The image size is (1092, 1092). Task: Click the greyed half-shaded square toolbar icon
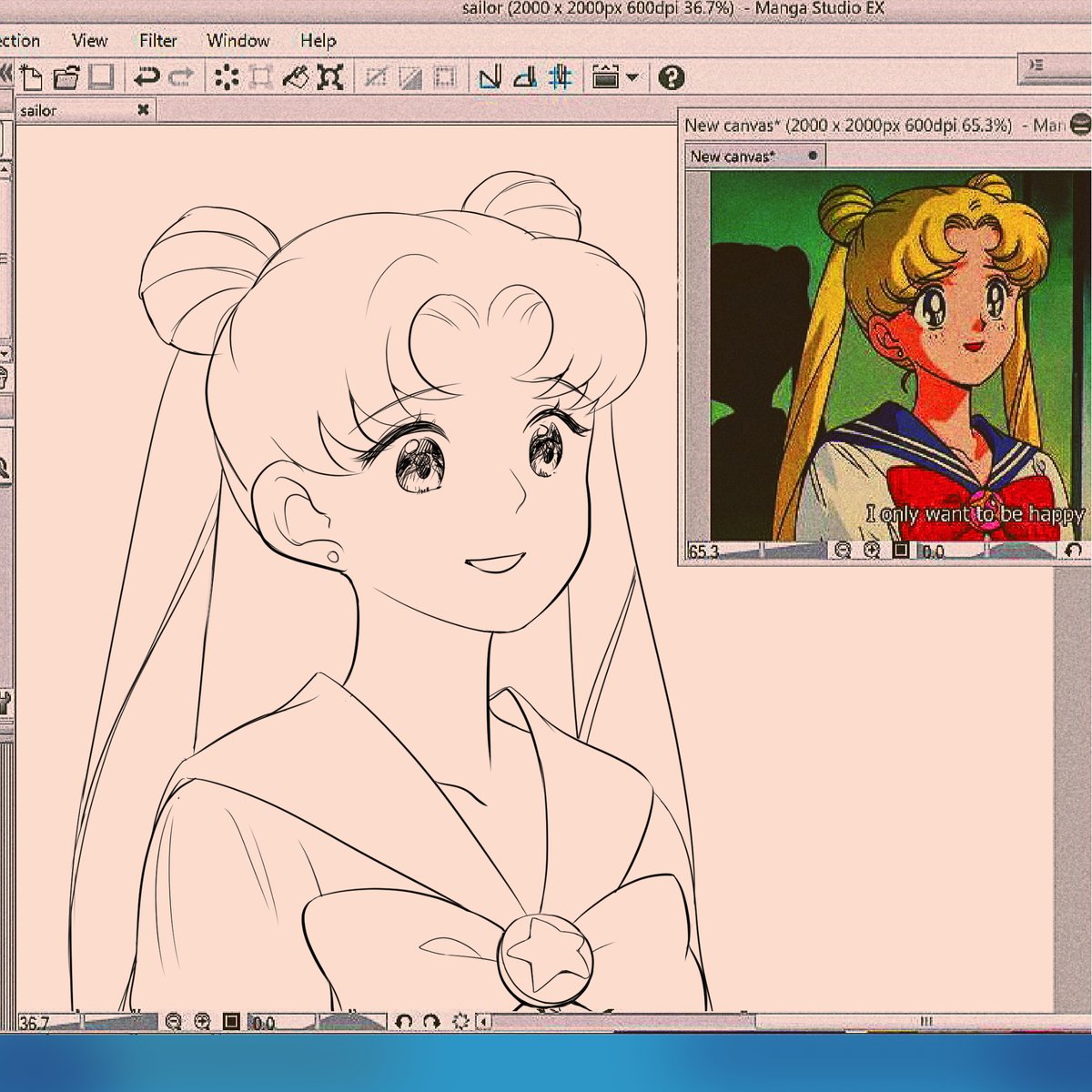tap(409, 77)
